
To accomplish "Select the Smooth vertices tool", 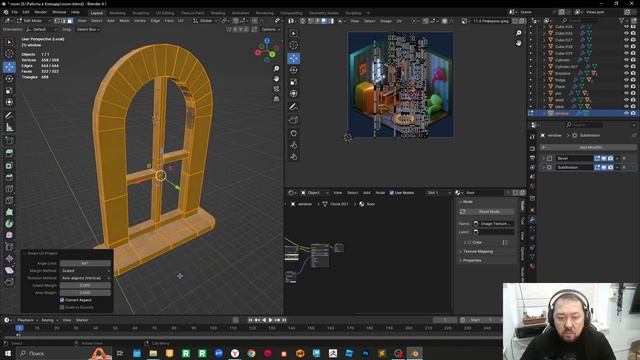I will click(9, 235).
